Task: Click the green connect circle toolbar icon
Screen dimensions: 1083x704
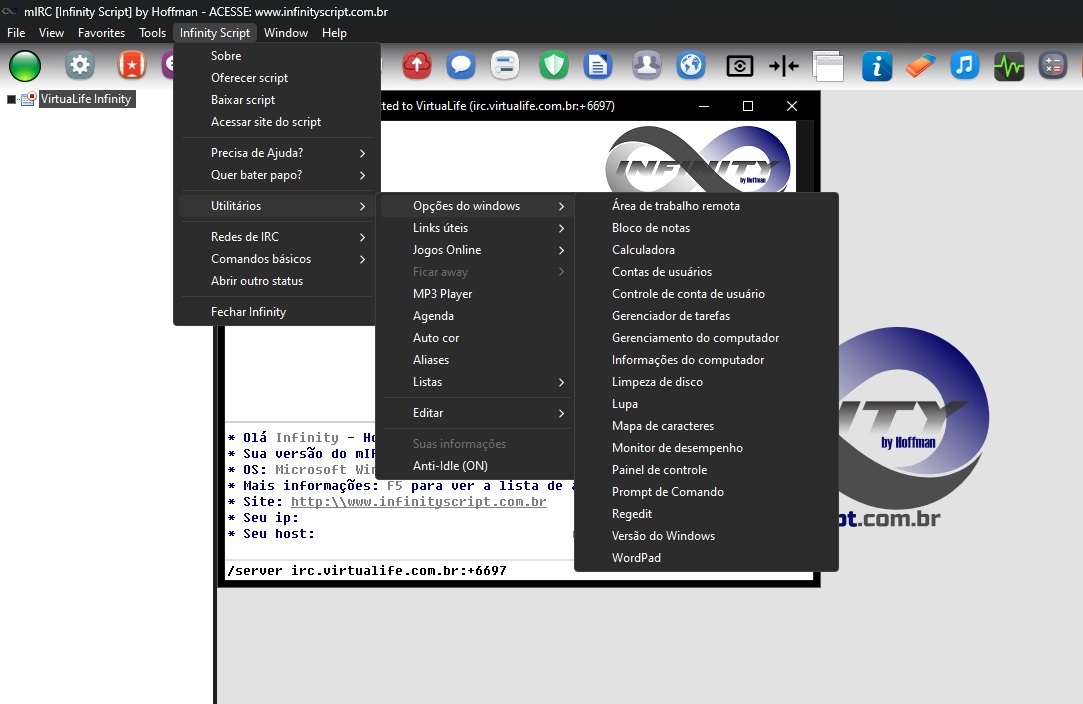Action: [x=25, y=66]
